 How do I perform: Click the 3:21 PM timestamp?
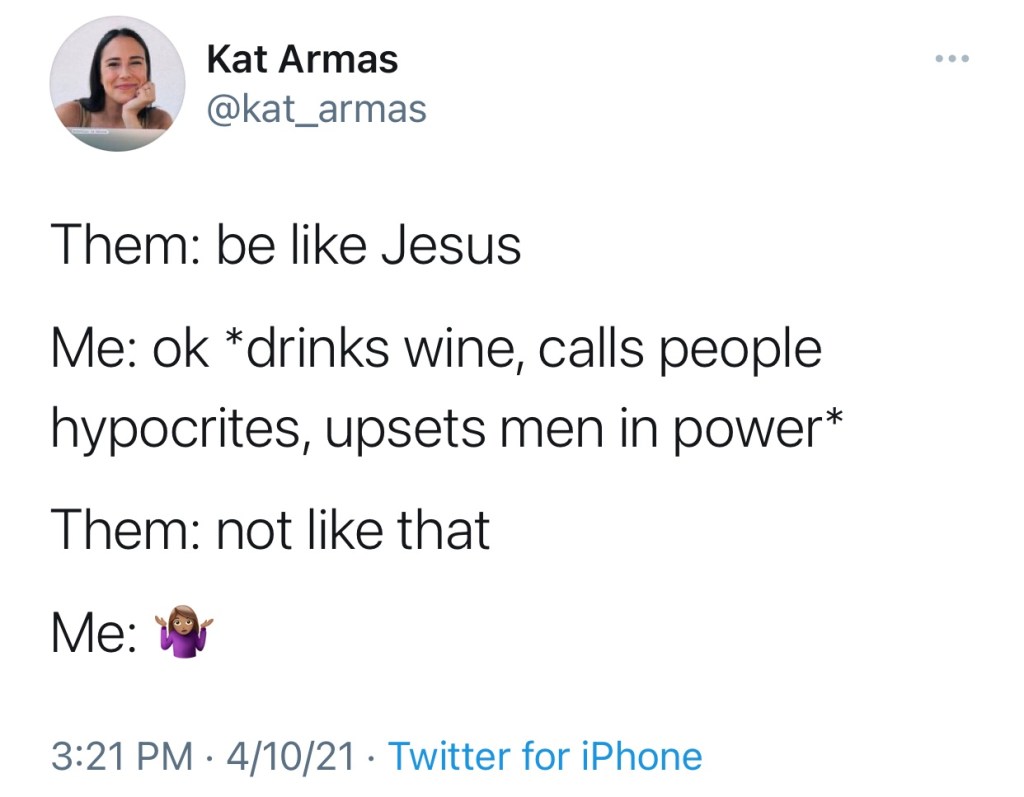121,756
